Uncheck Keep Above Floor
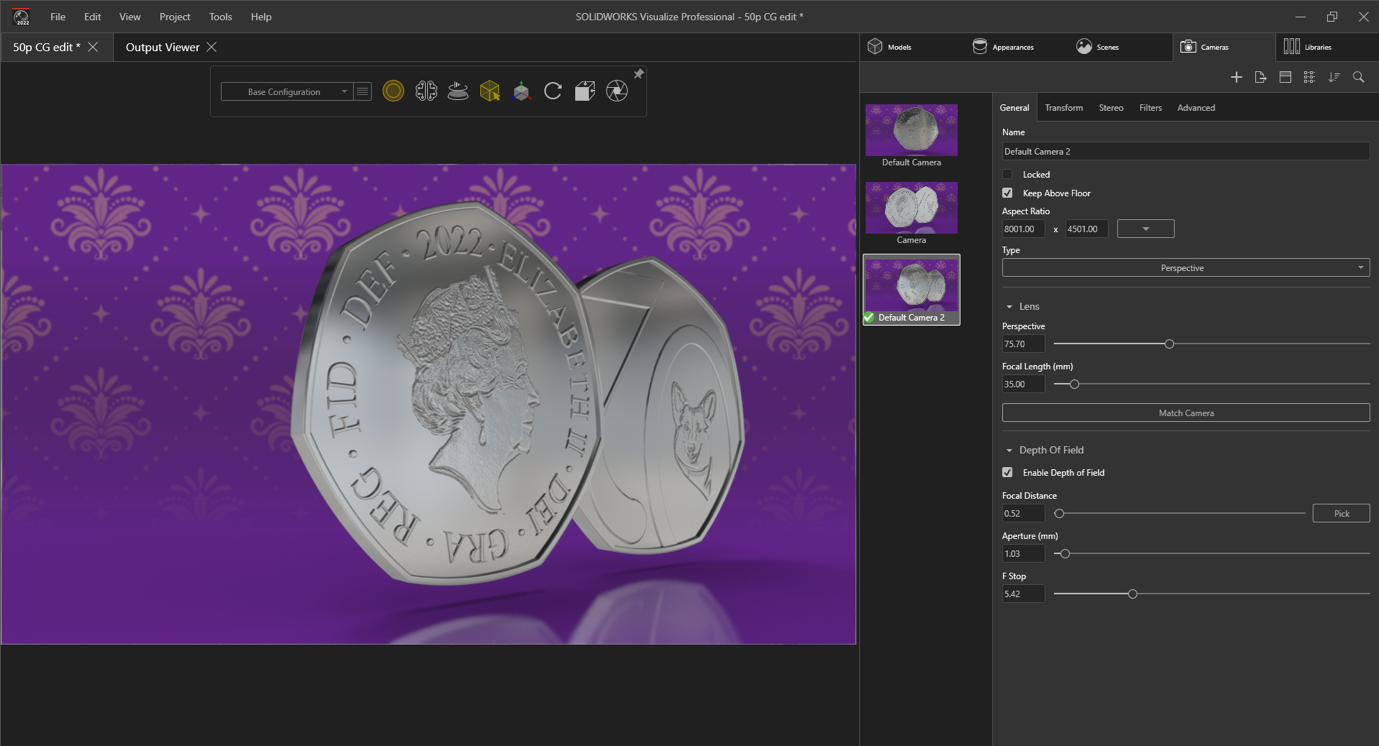This screenshot has height=746, width=1379. pyautogui.click(x=1007, y=193)
